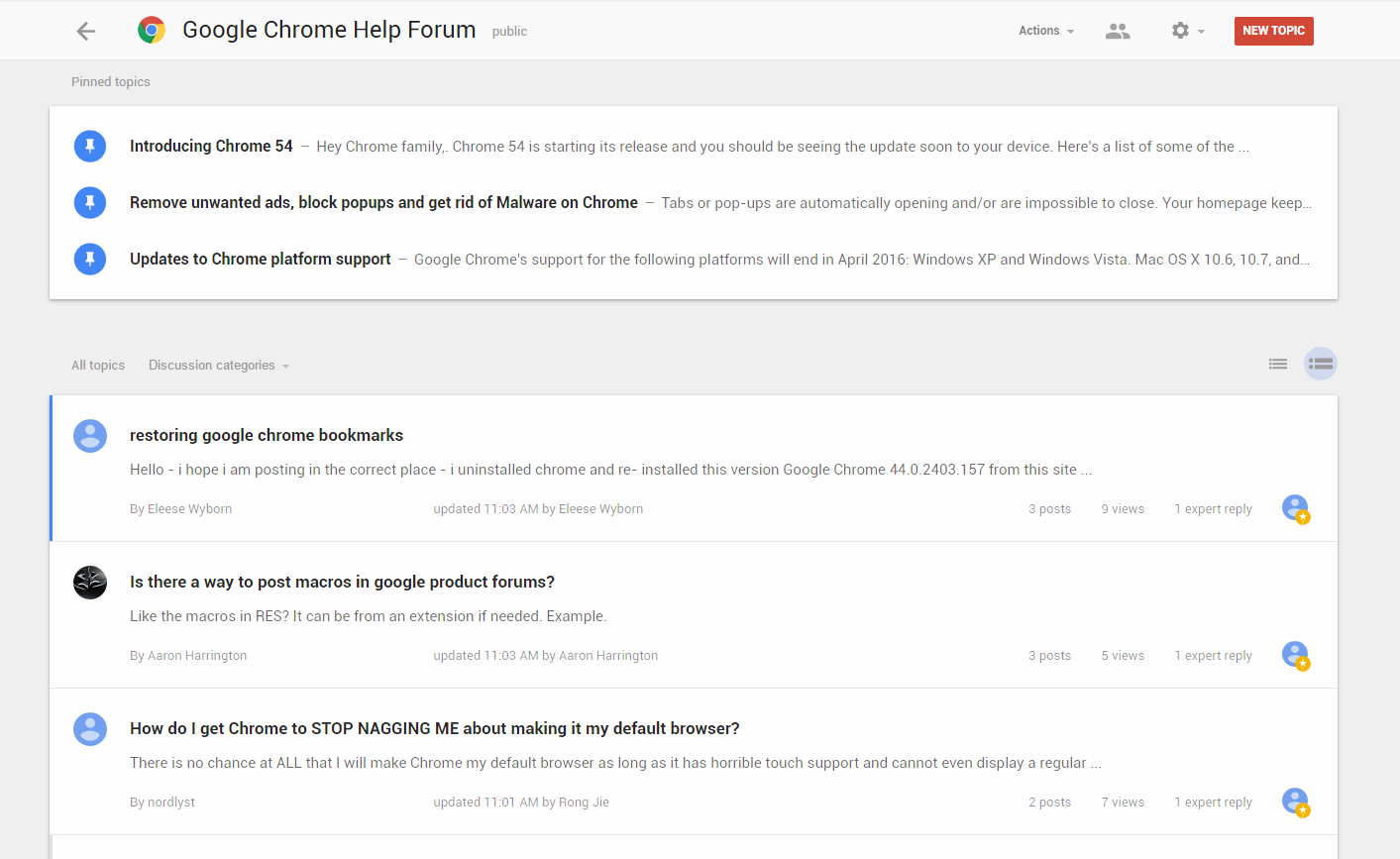Click Aaron Harrington's dark avatar
The height and width of the screenshot is (859, 1400).
pyautogui.click(x=90, y=583)
